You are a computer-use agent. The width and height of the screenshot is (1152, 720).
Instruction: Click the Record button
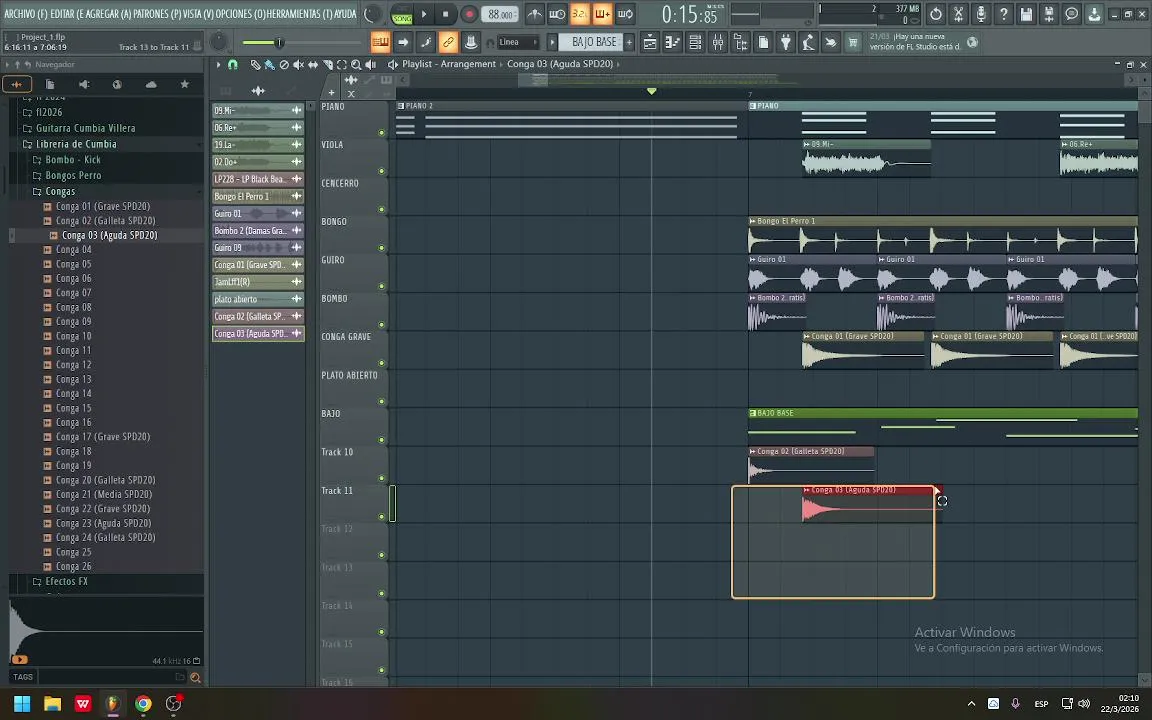pos(469,14)
